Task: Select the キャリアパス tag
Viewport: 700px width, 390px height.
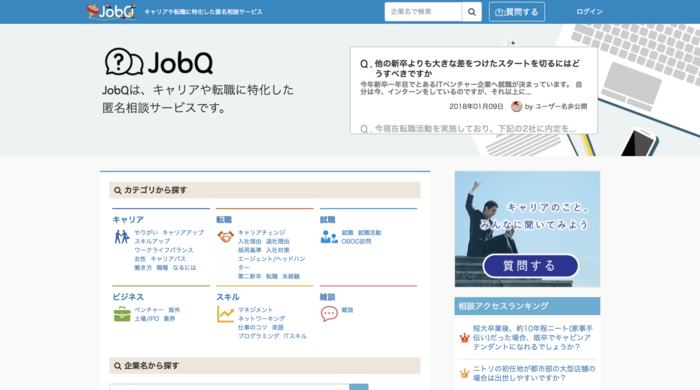Action: coord(168,259)
